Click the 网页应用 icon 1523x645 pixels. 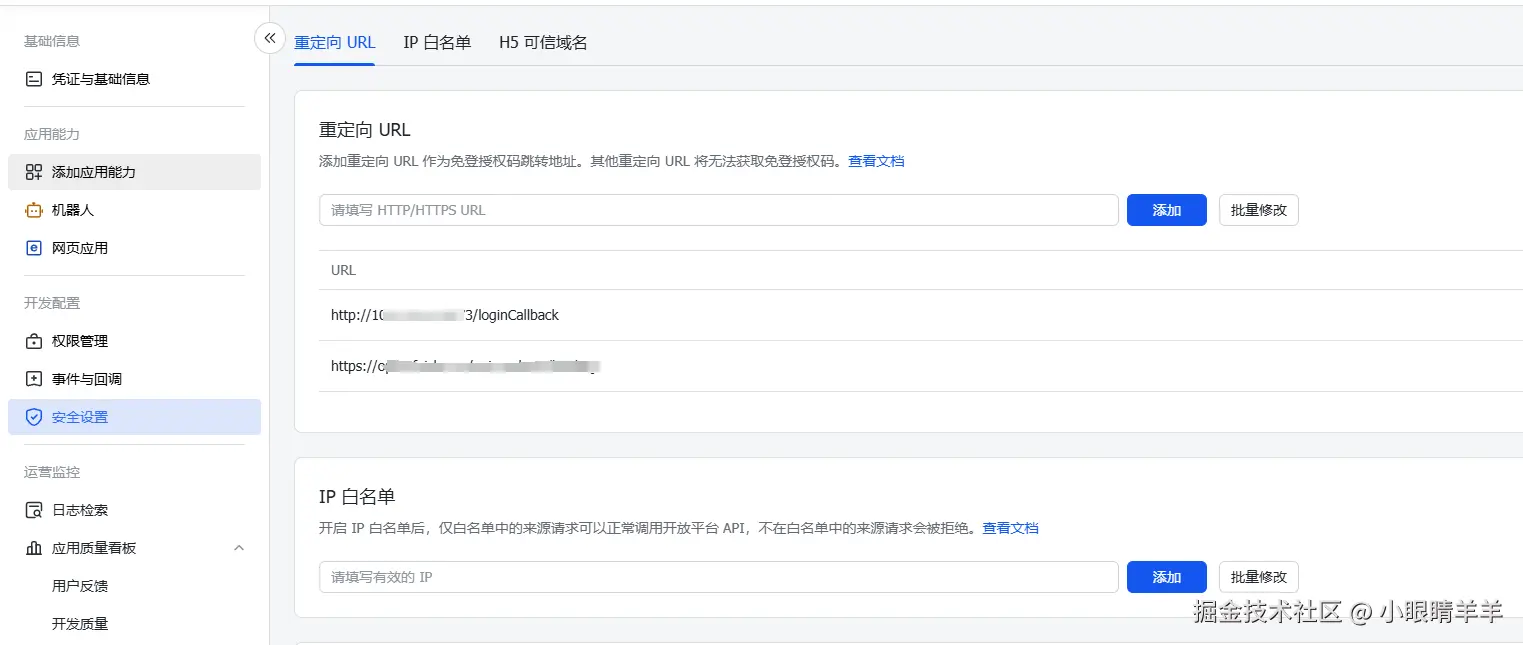click(34, 248)
